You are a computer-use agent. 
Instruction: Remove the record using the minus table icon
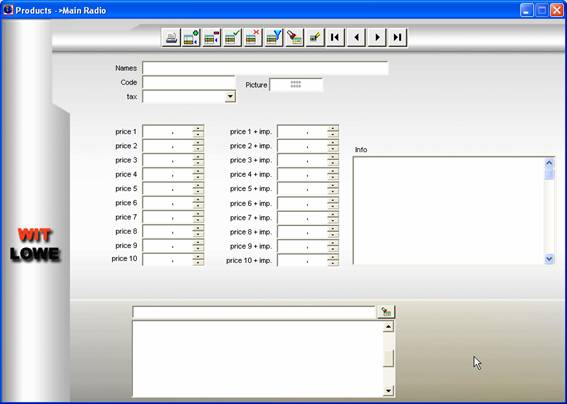(212, 37)
